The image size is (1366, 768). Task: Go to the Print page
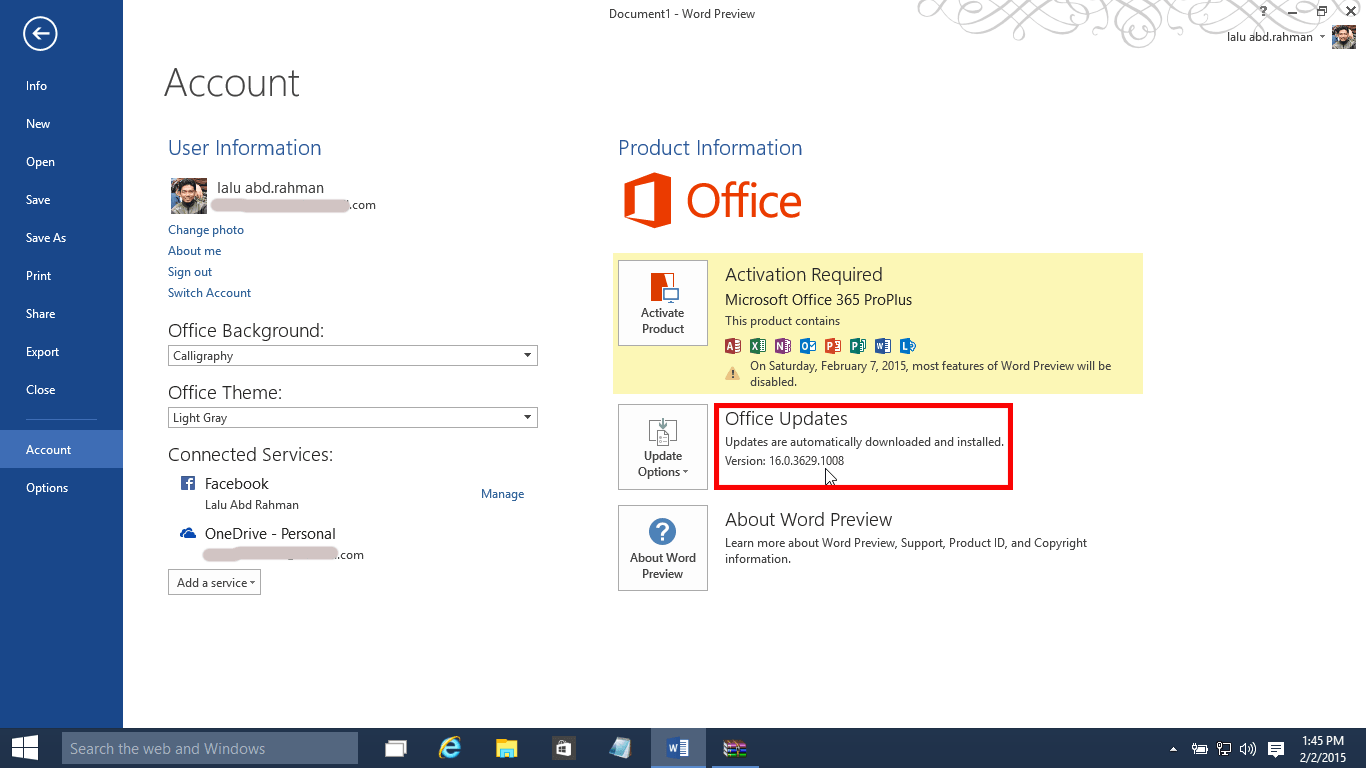(61, 276)
